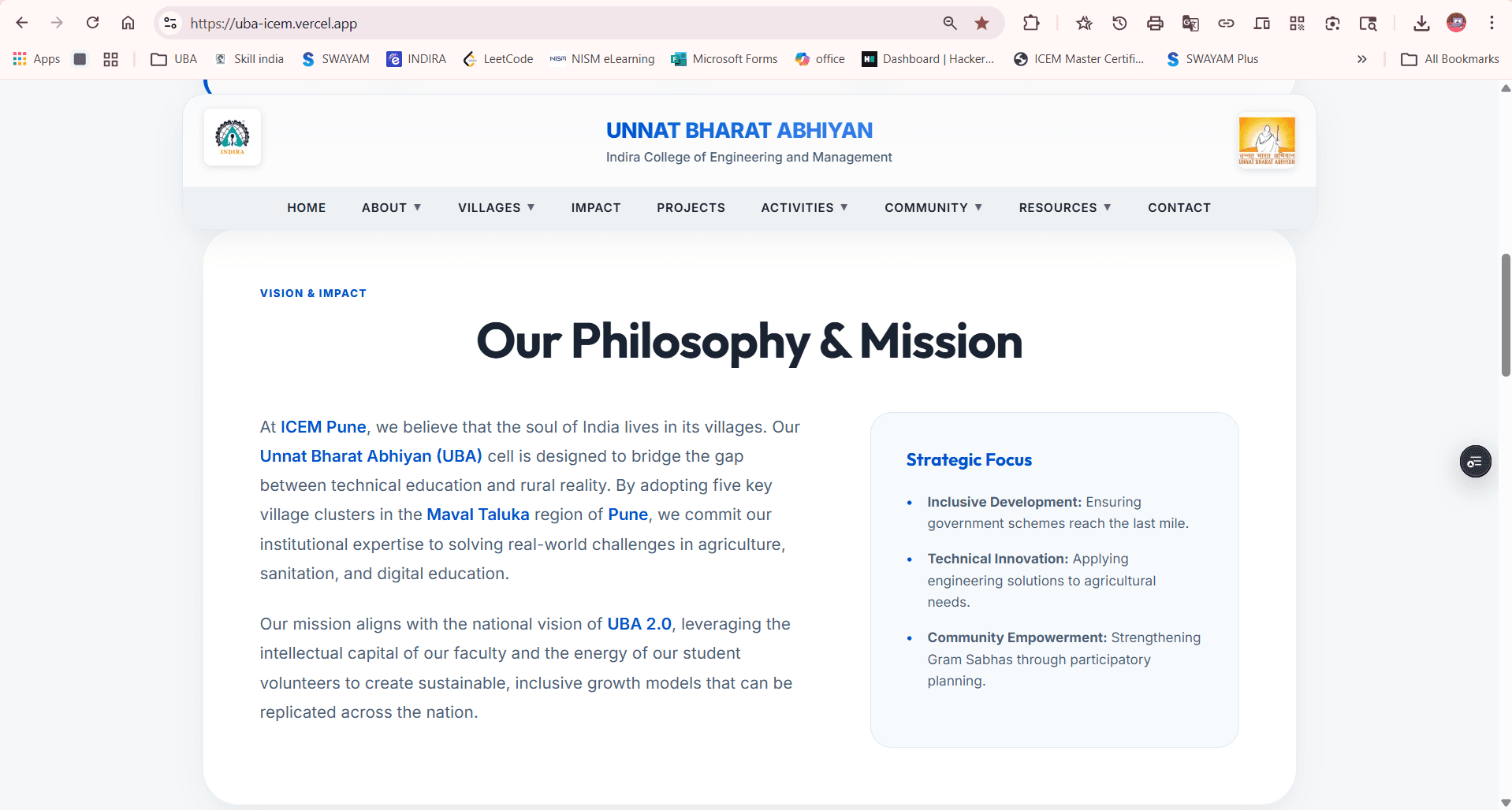Open the browser home page icon
This screenshot has height=810, width=1512.
(128, 23)
